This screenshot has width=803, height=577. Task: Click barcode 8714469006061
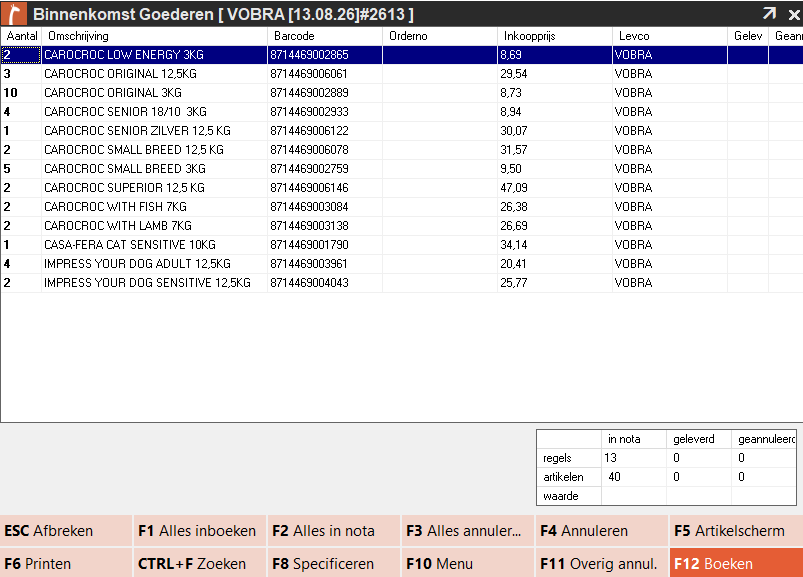(x=309, y=74)
